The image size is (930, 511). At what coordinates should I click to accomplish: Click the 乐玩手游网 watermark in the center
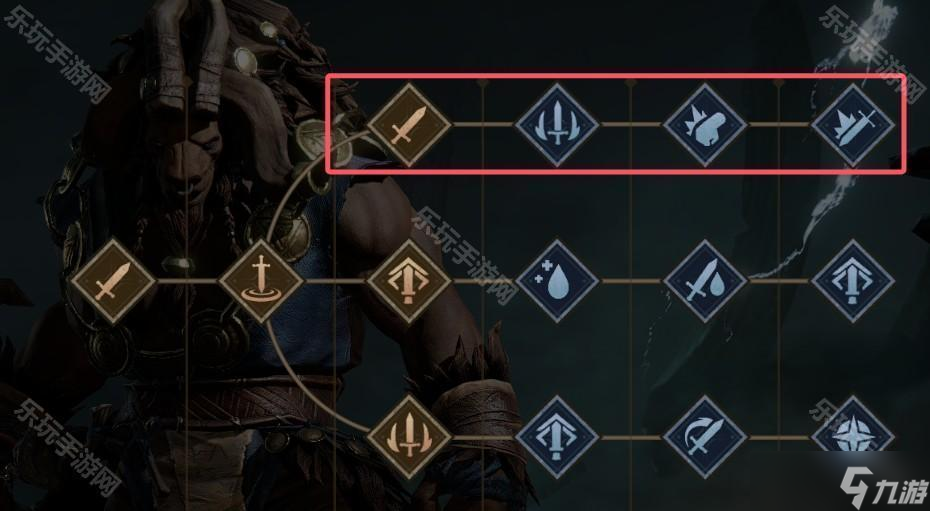[464, 256]
